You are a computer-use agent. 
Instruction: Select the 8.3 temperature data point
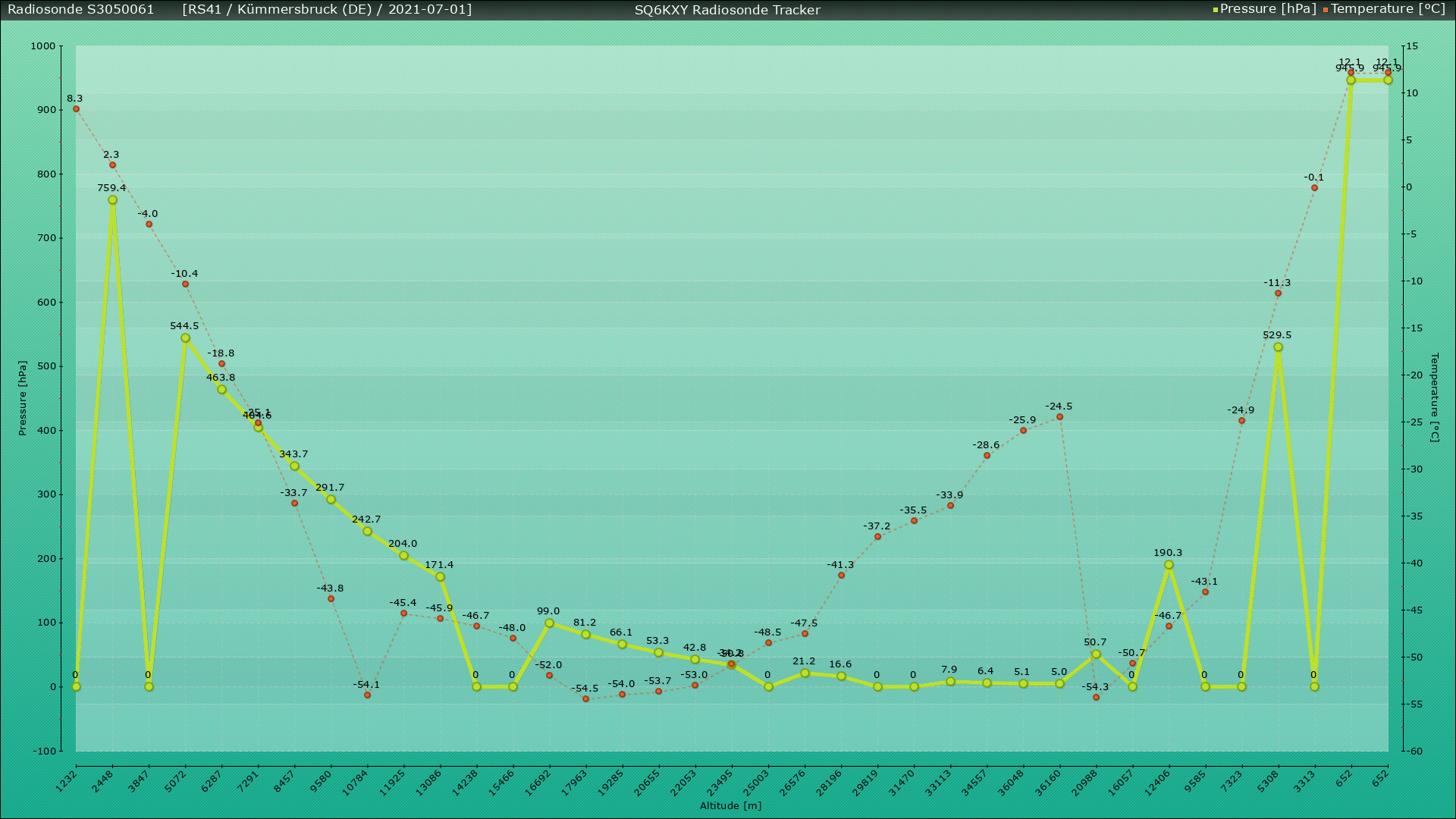coord(76,109)
